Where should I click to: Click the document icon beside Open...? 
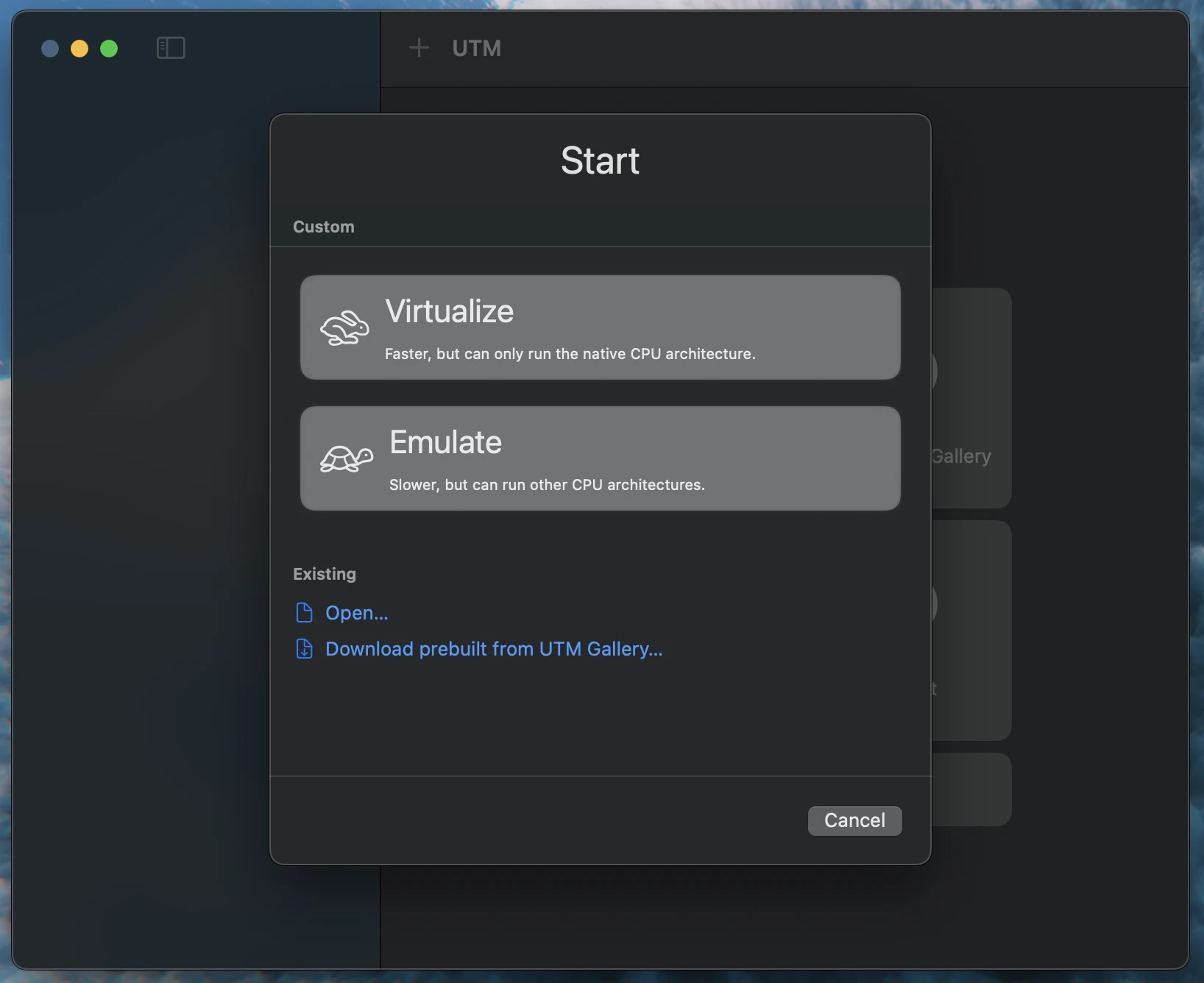point(304,612)
